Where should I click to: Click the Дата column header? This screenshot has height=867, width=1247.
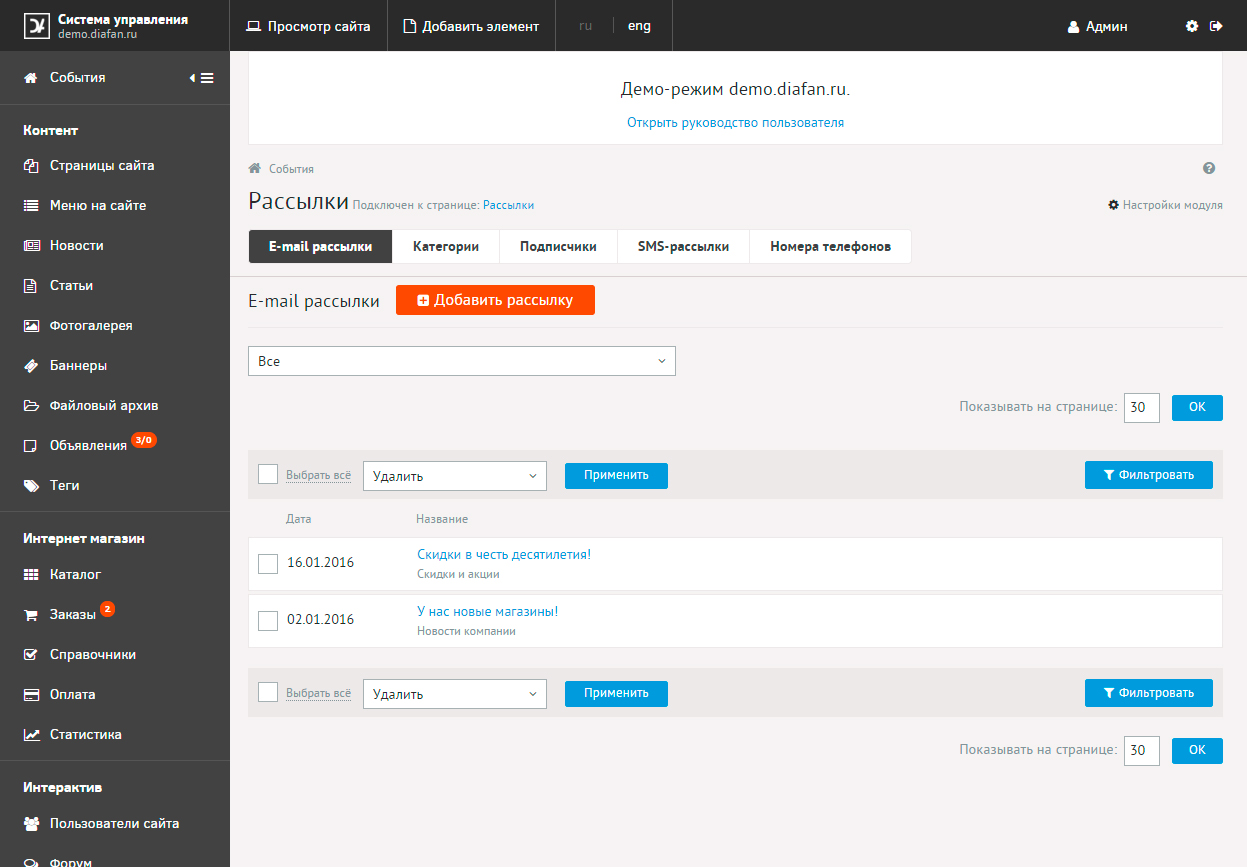(x=299, y=519)
